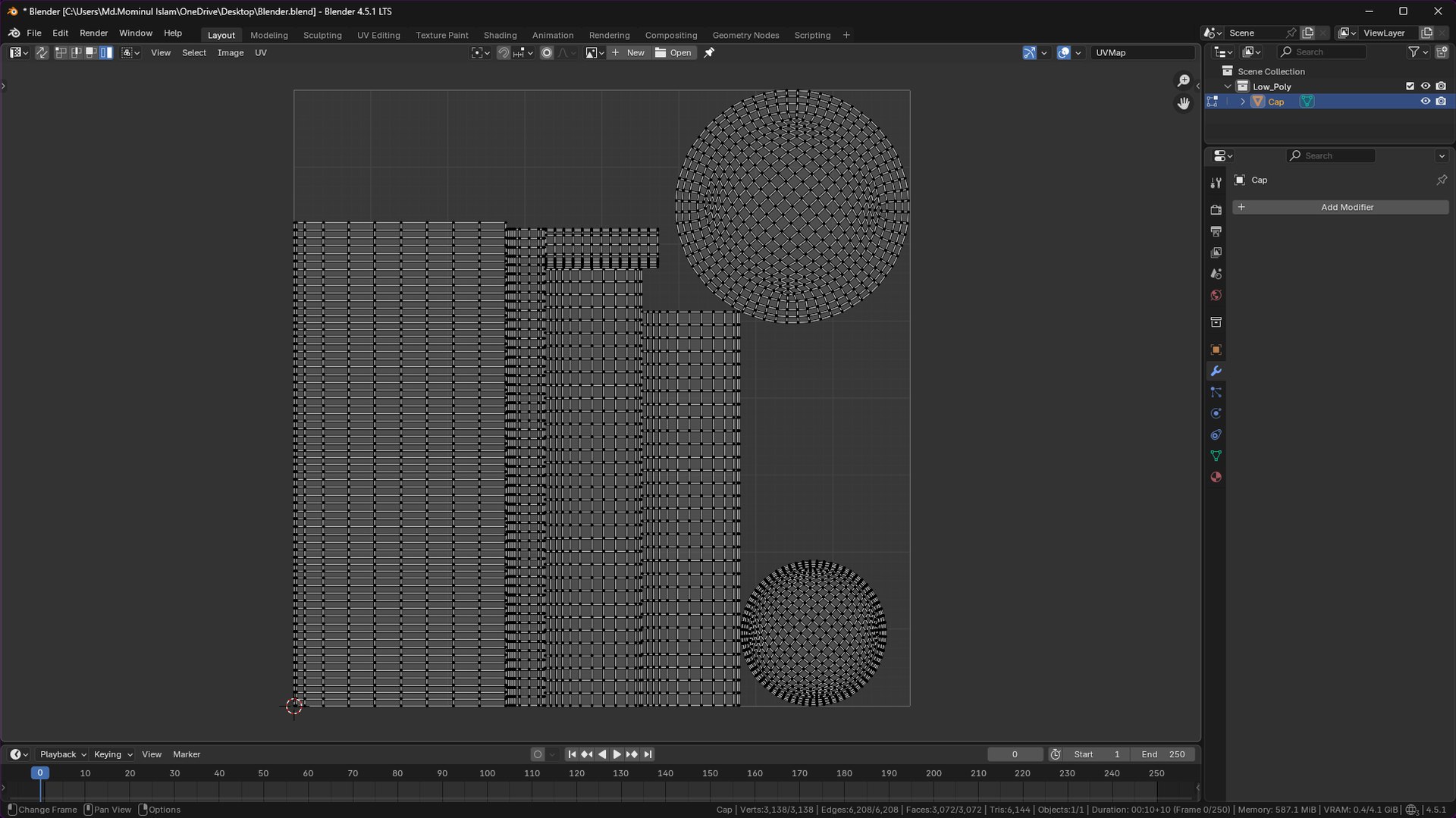Pin the Cap properties context
1456x818 pixels.
pyautogui.click(x=1441, y=180)
